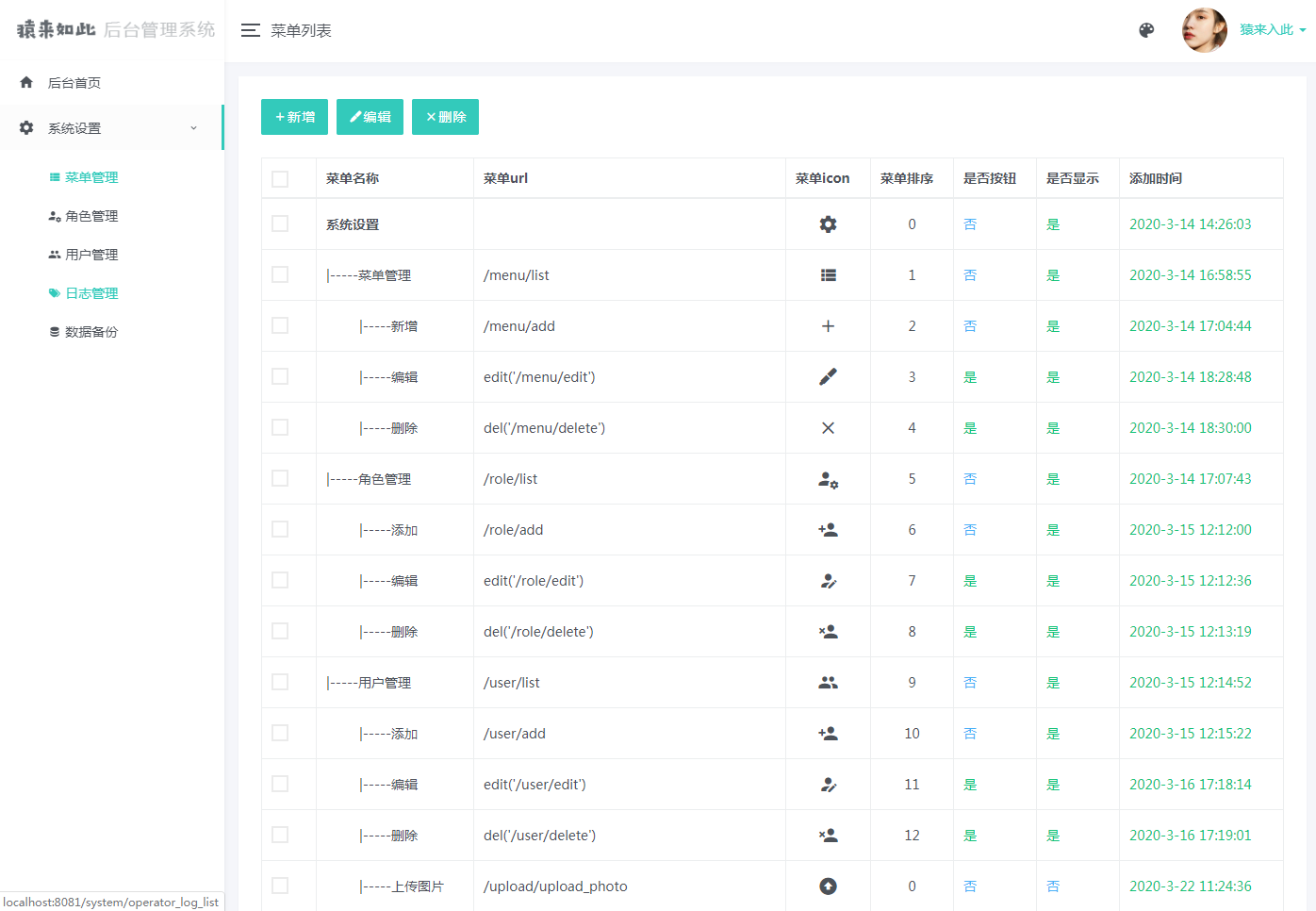This screenshot has height=911, width=1316.
Task: Click the X icon for del('/menu/delete')
Action: (x=828, y=428)
